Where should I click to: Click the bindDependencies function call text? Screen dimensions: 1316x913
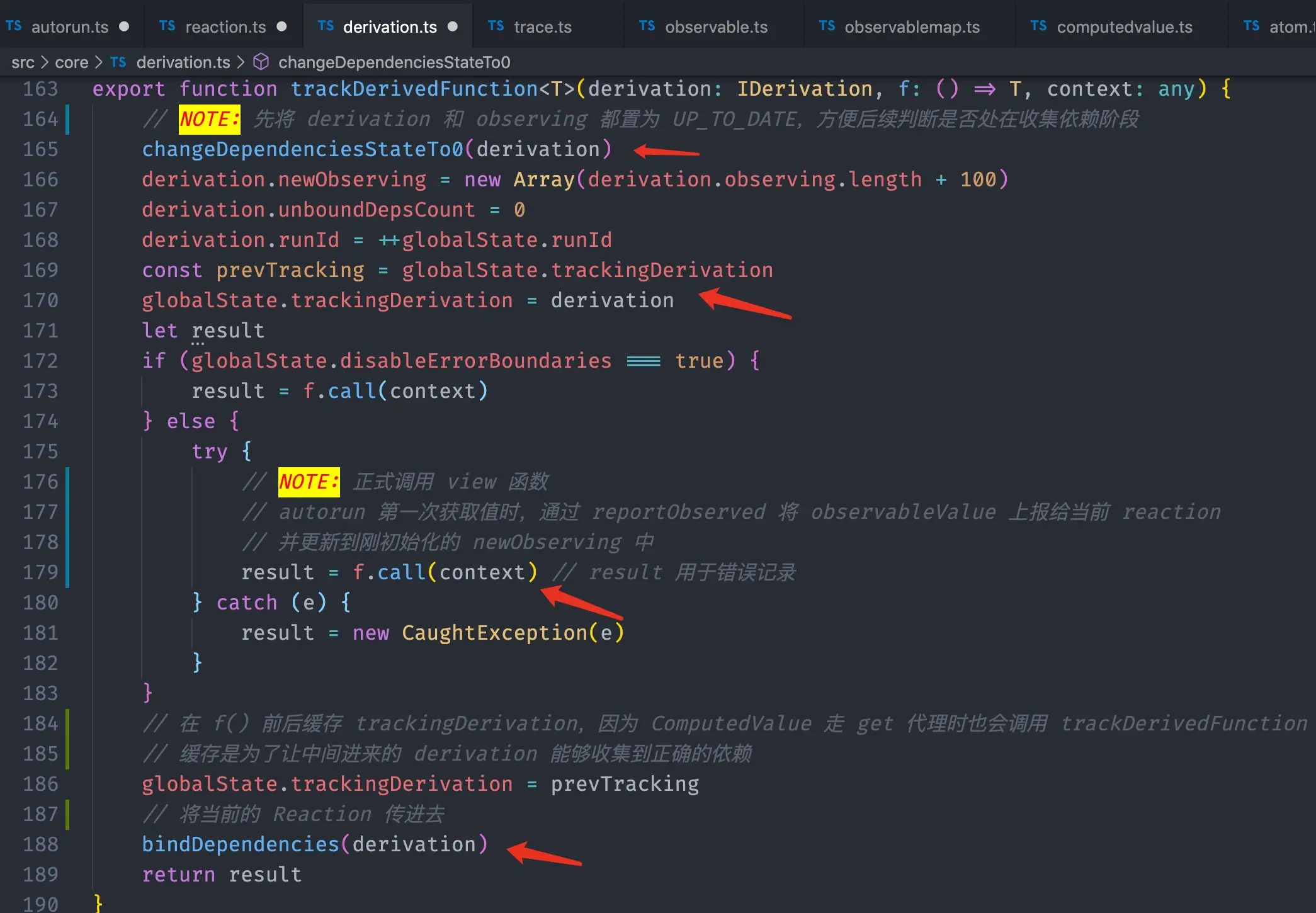[240, 844]
